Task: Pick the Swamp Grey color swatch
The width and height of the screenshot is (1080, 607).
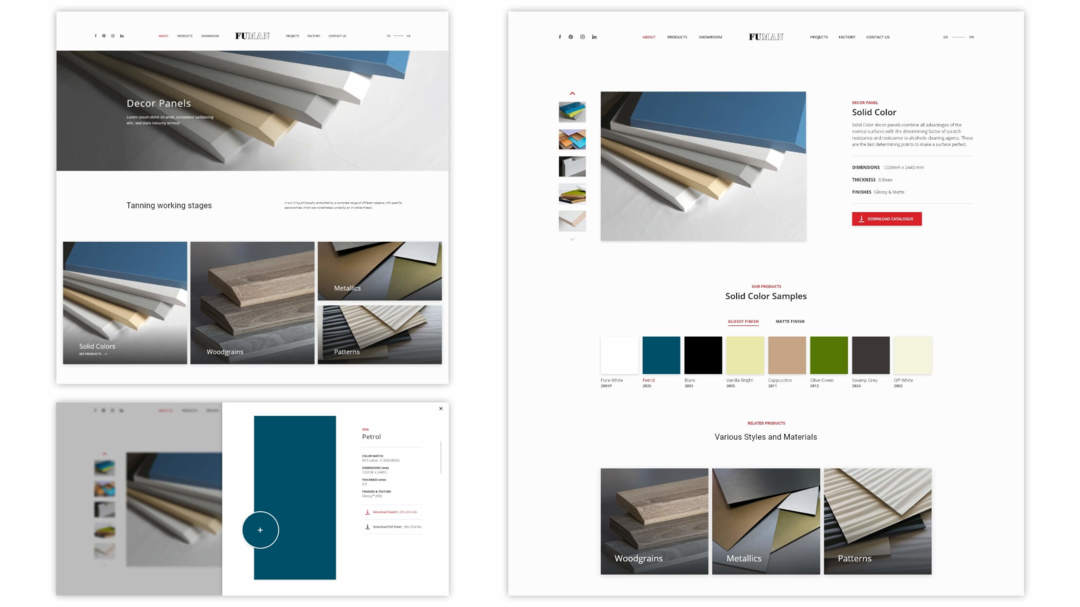Action: coord(871,356)
